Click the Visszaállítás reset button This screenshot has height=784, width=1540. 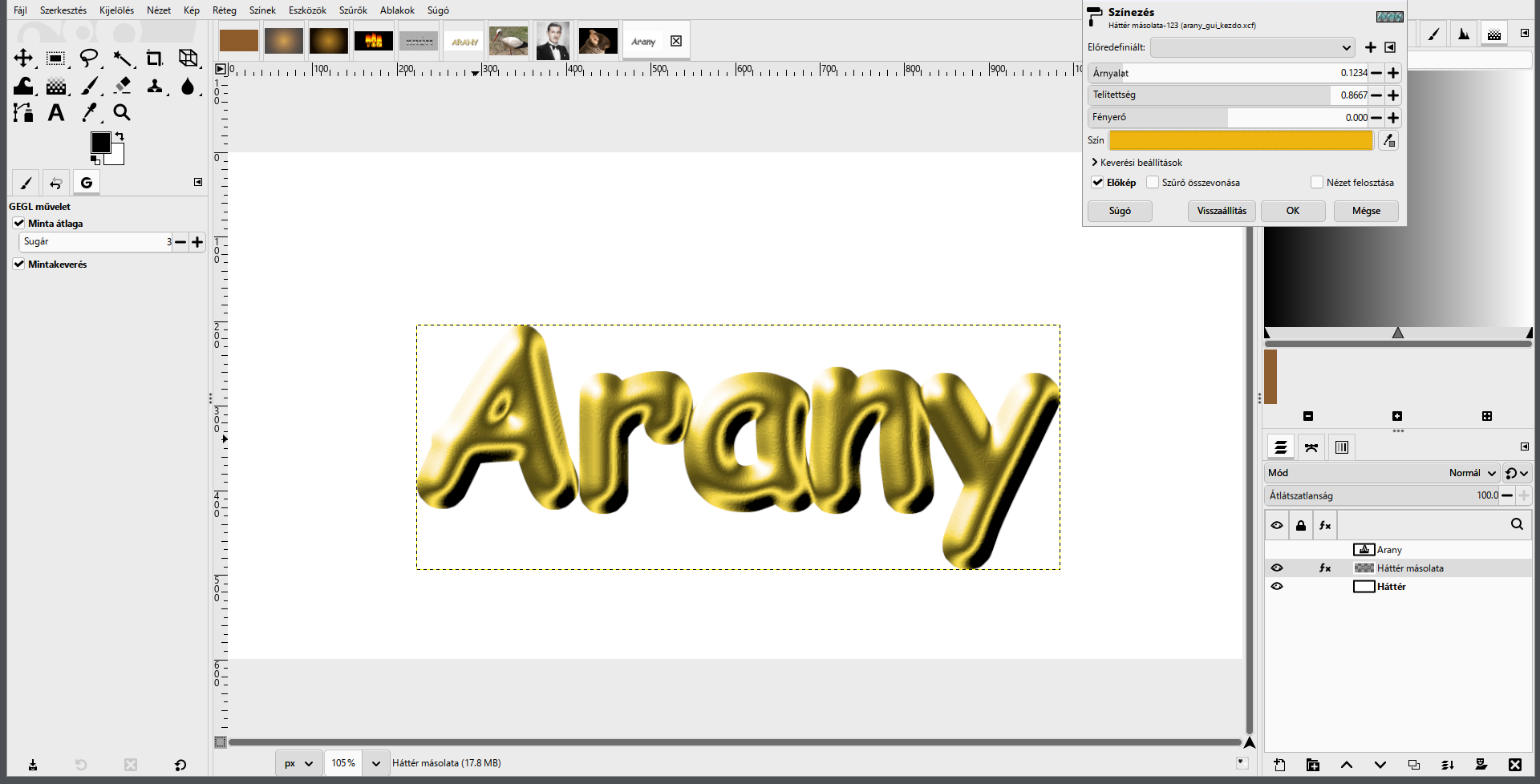[x=1222, y=211]
